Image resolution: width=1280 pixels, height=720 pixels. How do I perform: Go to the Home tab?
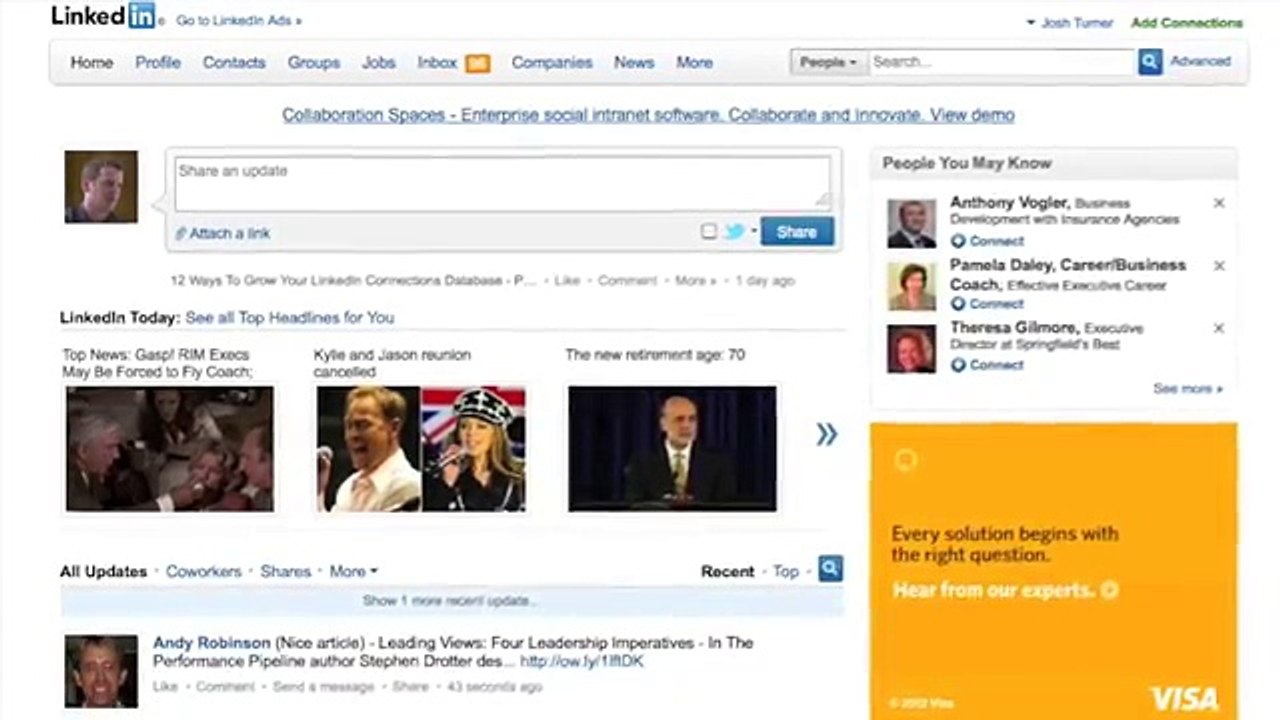91,63
